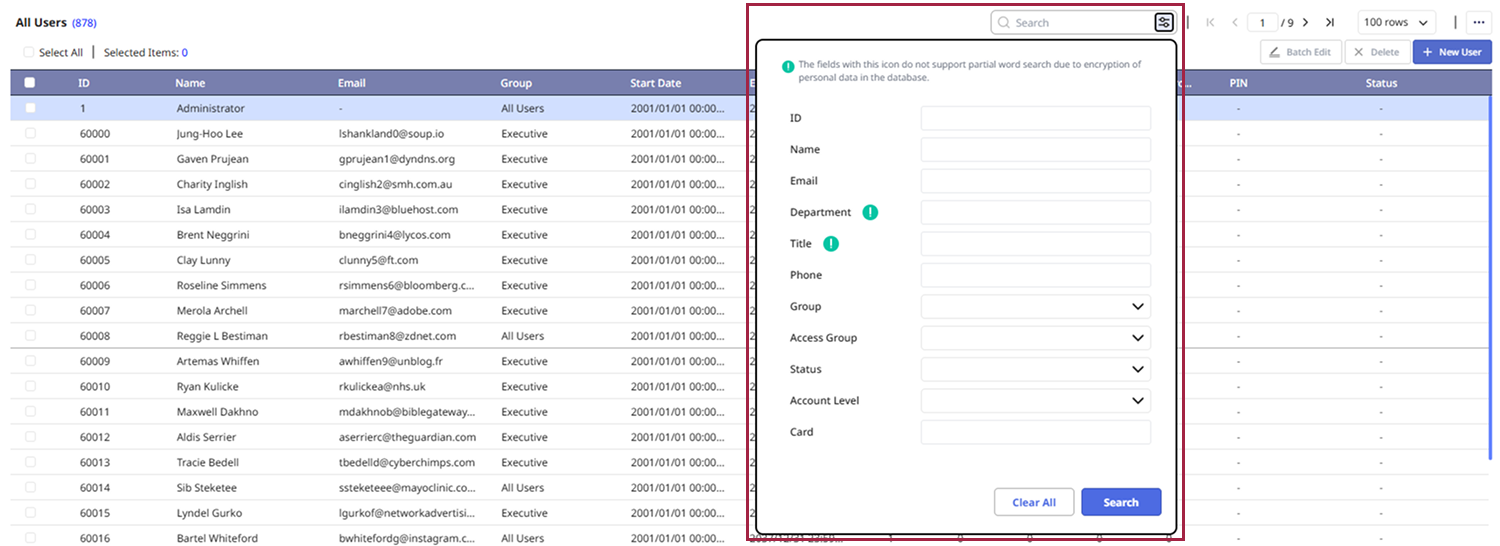
Task: Go to the first page arrow
Action: pyautogui.click(x=1211, y=22)
